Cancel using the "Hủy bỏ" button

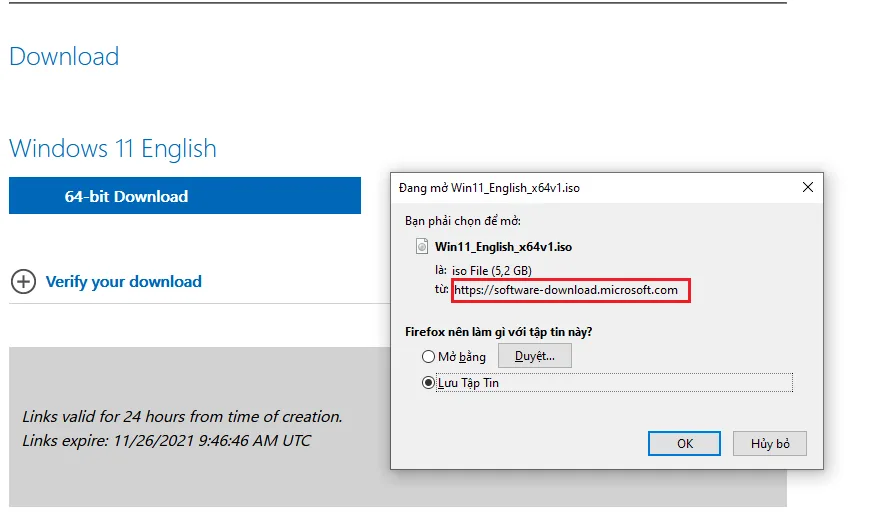[x=770, y=443]
